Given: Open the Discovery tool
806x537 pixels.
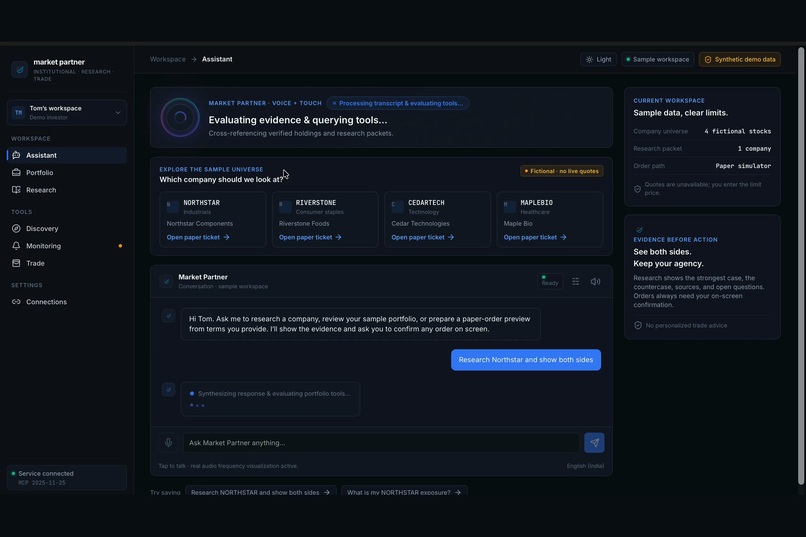Looking at the screenshot, I should [x=67, y=229].
